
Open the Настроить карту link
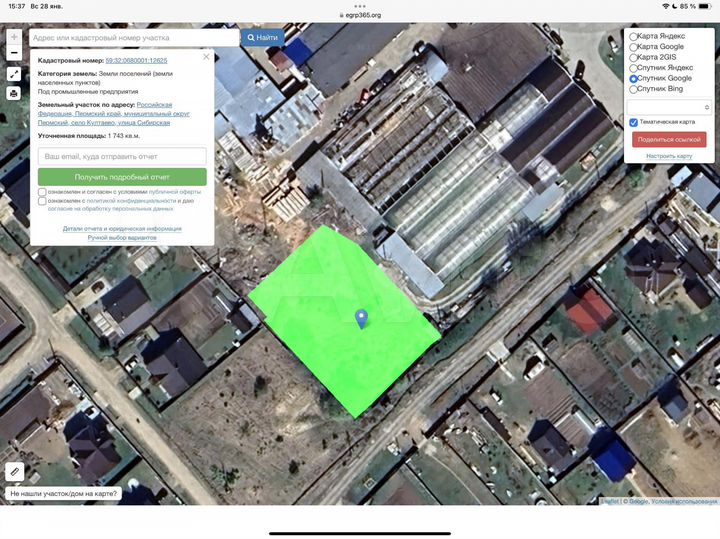669,156
